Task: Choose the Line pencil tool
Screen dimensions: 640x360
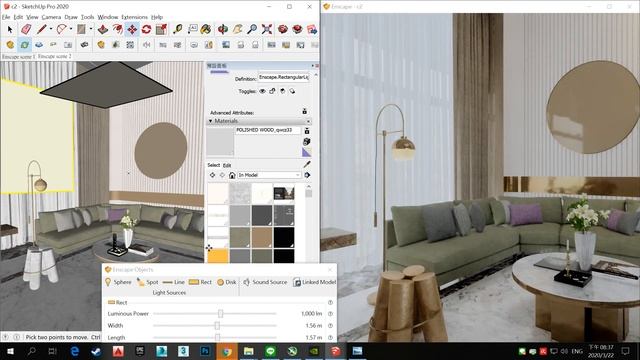Action: tap(41, 29)
